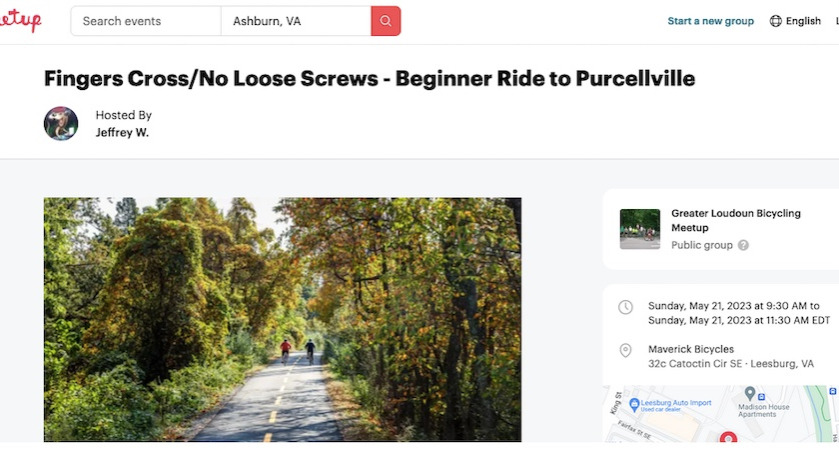The width and height of the screenshot is (839, 454).
Task: Click the globe language icon
Action: pyautogui.click(x=776, y=21)
